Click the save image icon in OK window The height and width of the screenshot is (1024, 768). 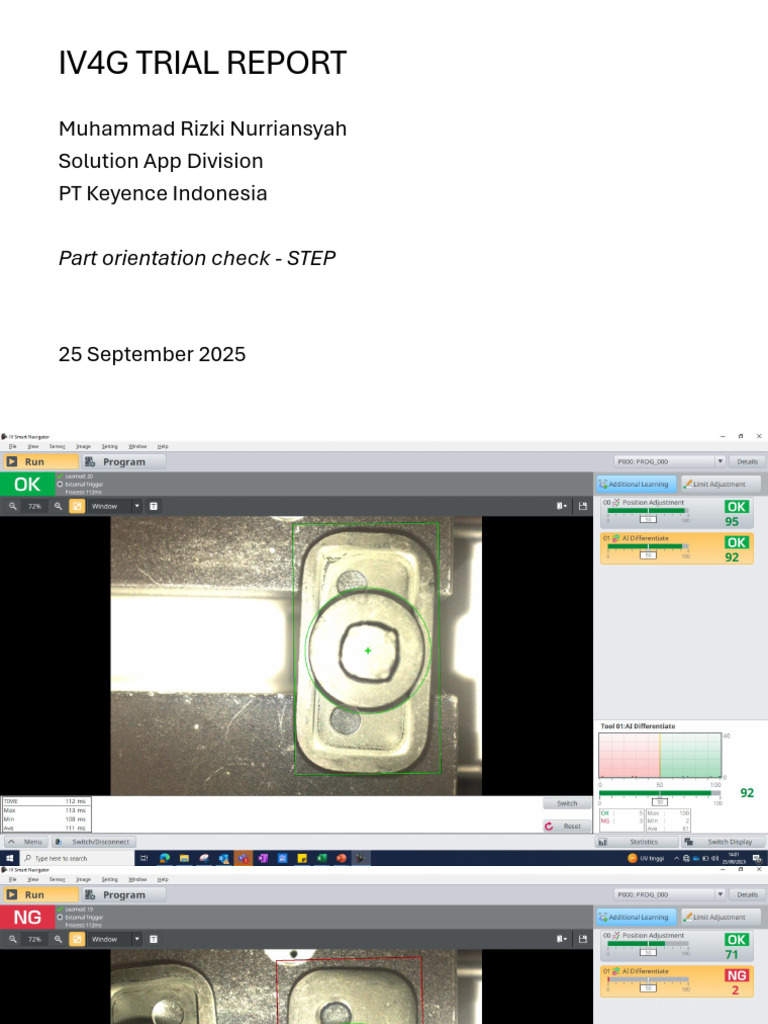[583, 506]
